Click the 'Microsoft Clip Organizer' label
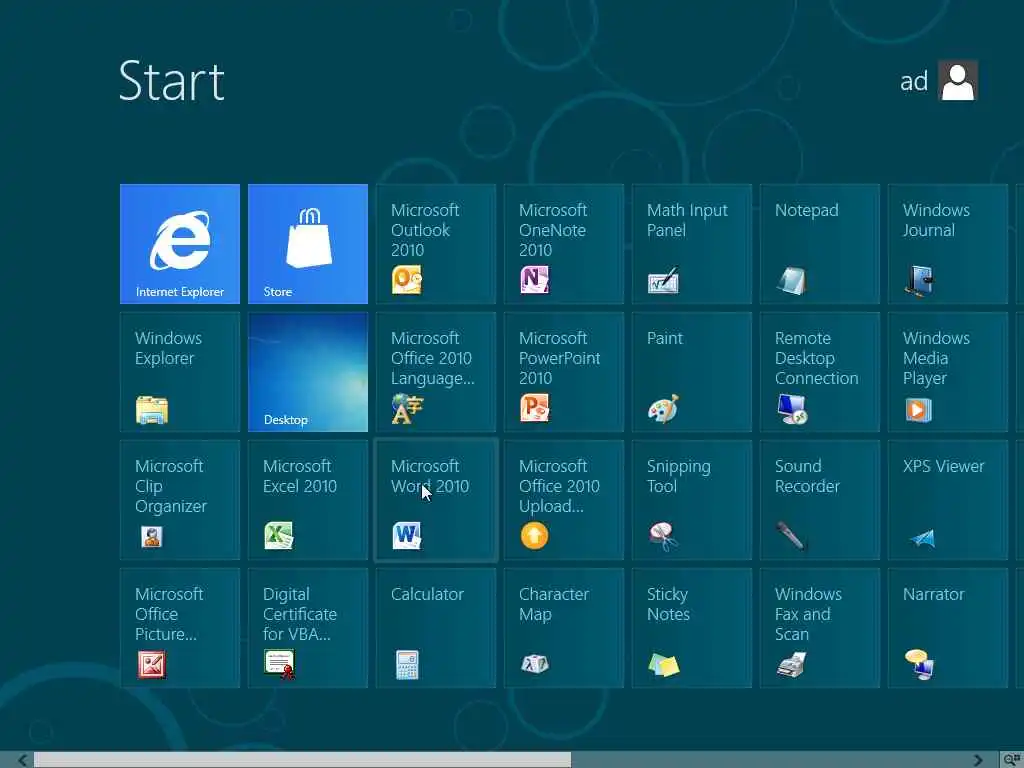 point(170,486)
